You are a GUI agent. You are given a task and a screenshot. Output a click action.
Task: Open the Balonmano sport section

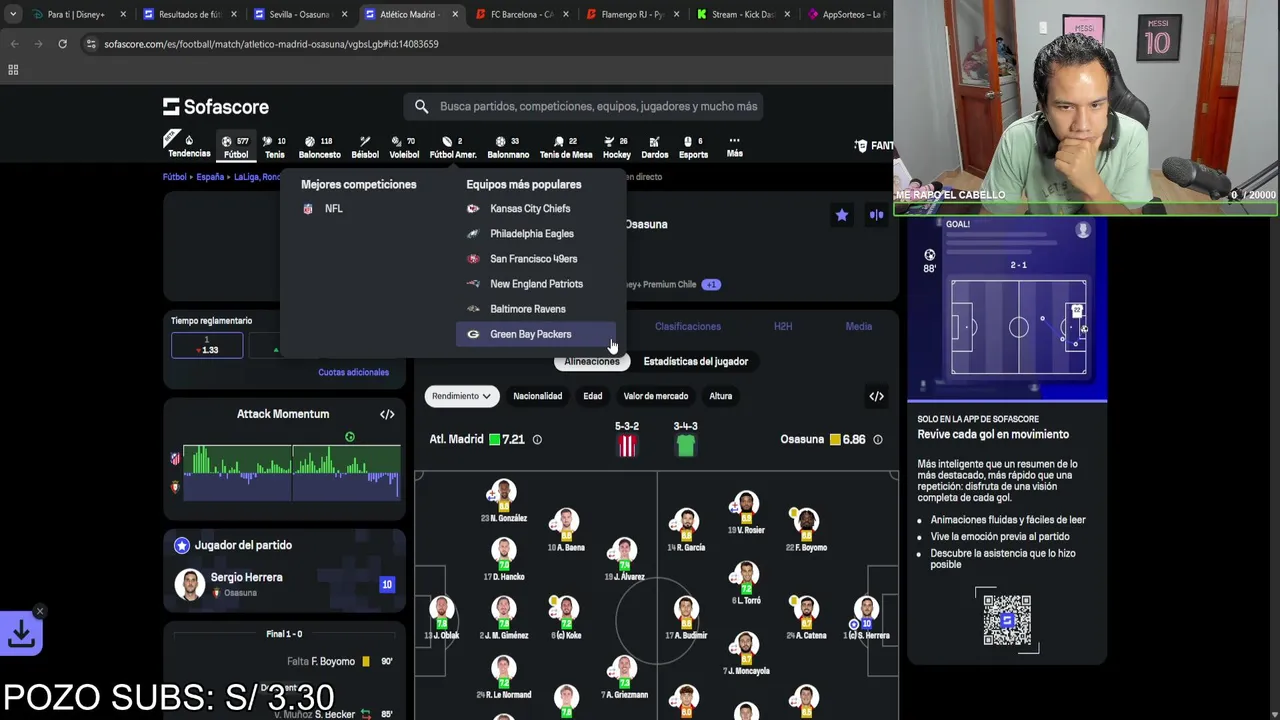pos(508,146)
